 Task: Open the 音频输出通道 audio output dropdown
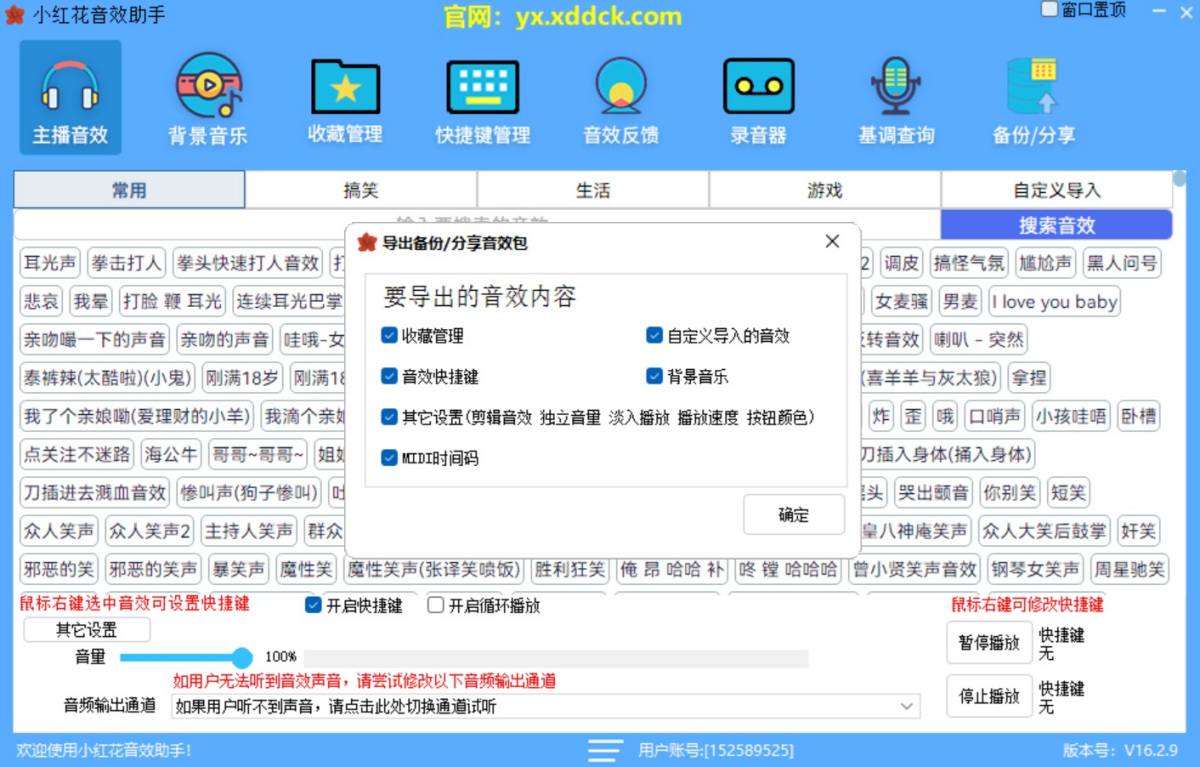912,706
